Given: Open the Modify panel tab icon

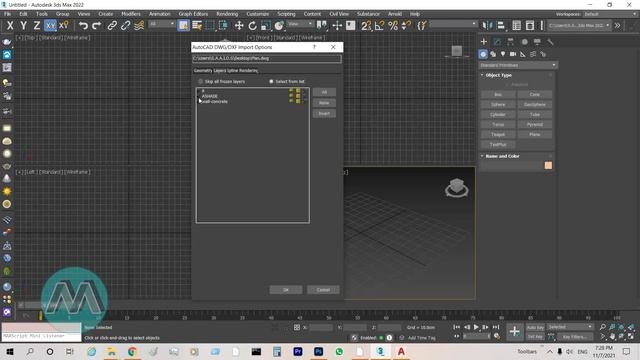Looking at the screenshot, I should coord(497,42).
